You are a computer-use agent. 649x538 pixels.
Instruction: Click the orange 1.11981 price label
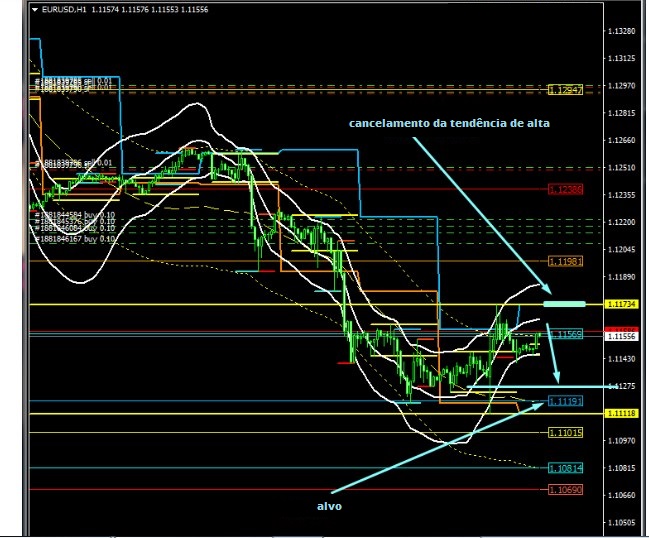tap(565, 261)
